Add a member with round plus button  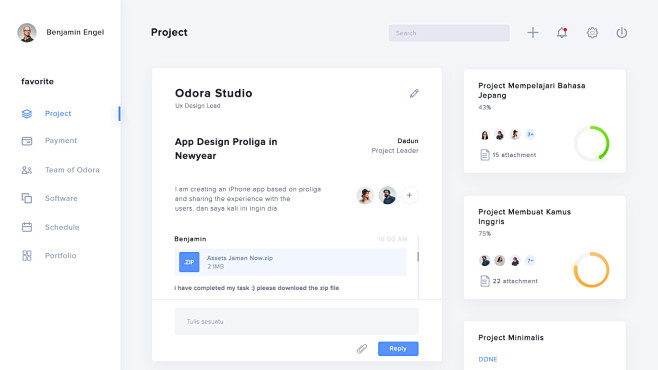409,195
